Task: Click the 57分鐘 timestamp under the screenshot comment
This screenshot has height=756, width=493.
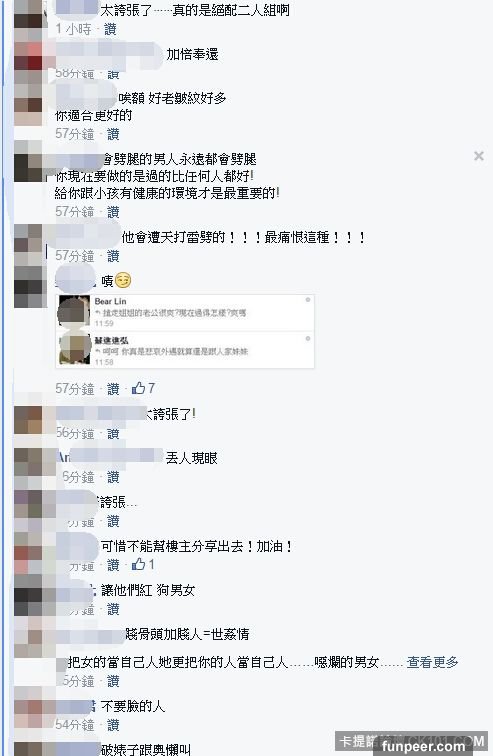Action: (x=75, y=389)
